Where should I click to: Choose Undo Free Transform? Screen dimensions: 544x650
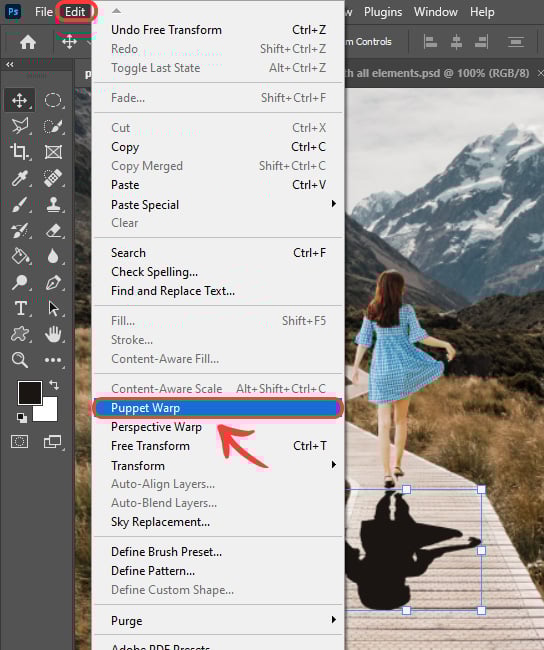[218, 30]
